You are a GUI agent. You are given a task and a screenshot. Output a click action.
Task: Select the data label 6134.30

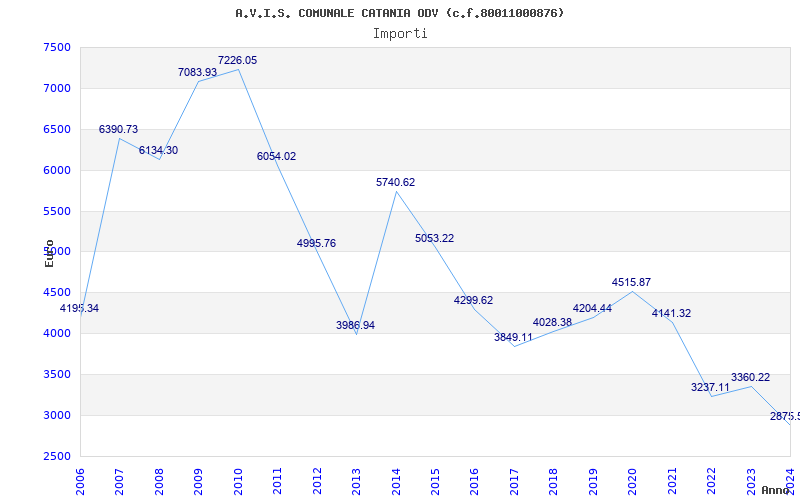coord(158,151)
